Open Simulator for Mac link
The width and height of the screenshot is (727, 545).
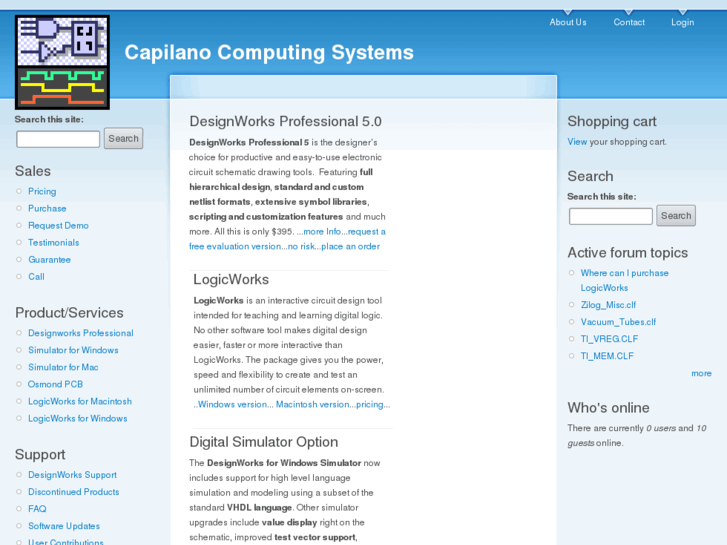[x=63, y=367]
